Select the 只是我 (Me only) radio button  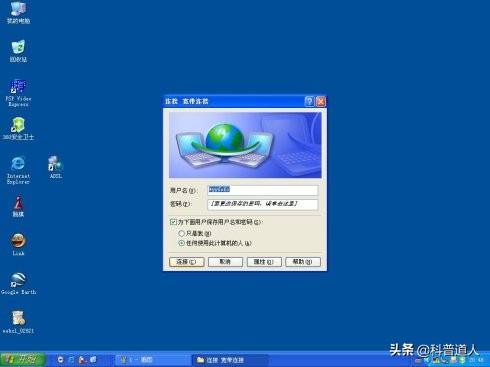[x=182, y=233]
